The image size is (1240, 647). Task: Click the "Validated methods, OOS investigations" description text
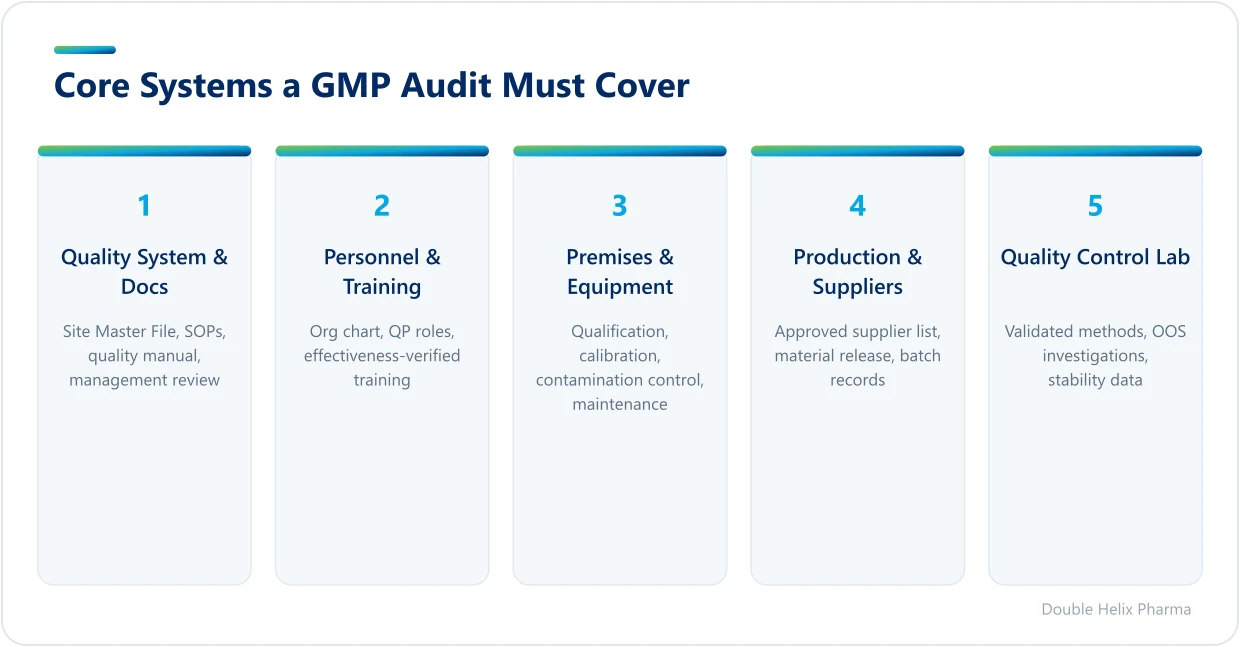point(1095,355)
